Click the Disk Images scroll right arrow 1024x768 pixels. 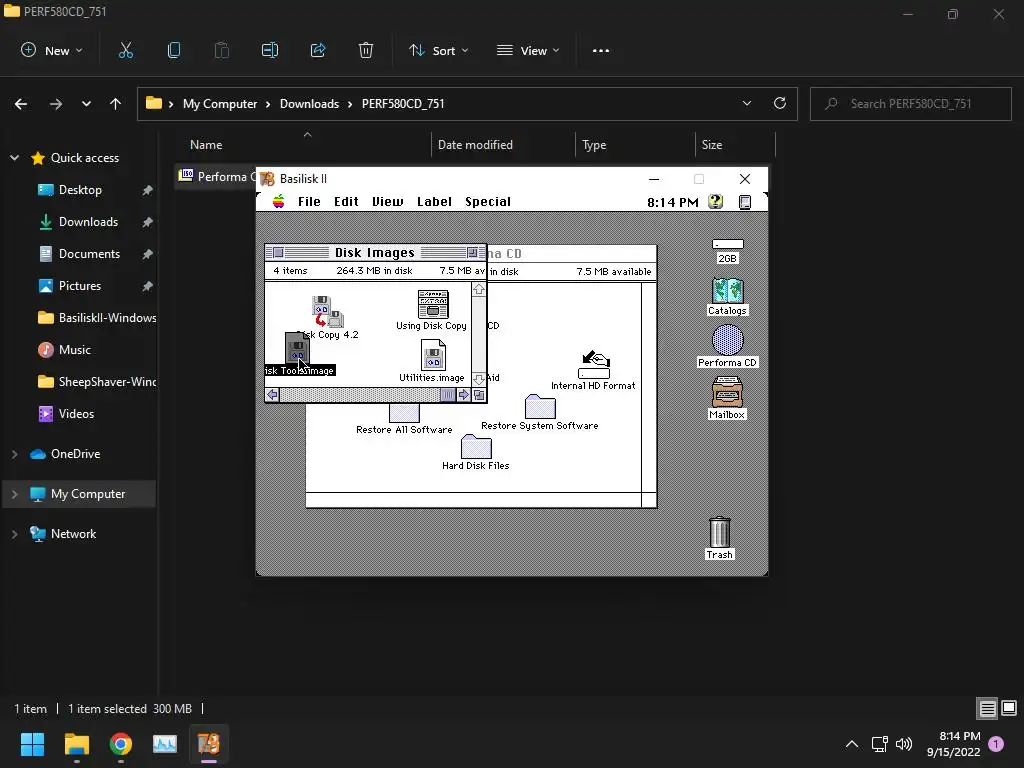pos(464,394)
